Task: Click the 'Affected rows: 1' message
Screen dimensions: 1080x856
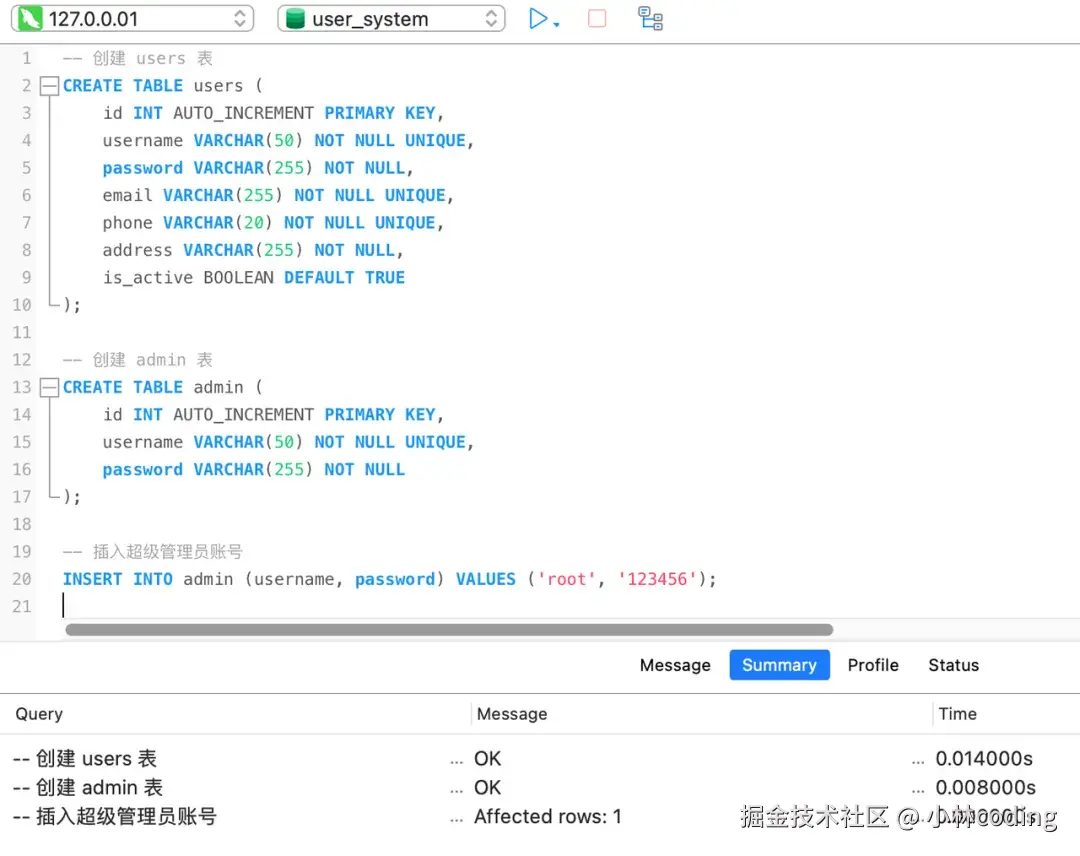Action: click(548, 816)
